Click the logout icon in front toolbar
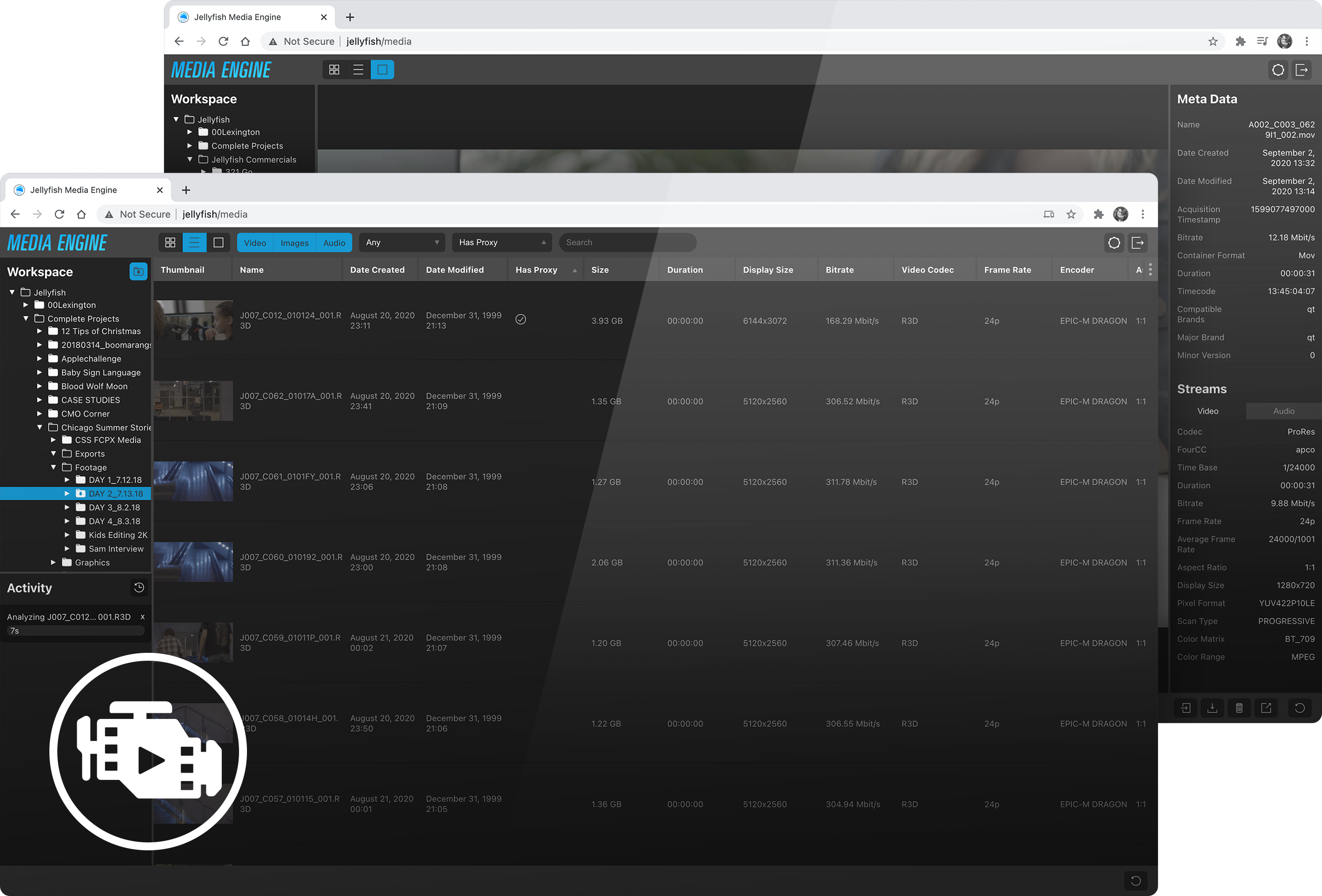Image resolution: width=1322 pixels, height=896 pixels. [x=1138, y=243]
